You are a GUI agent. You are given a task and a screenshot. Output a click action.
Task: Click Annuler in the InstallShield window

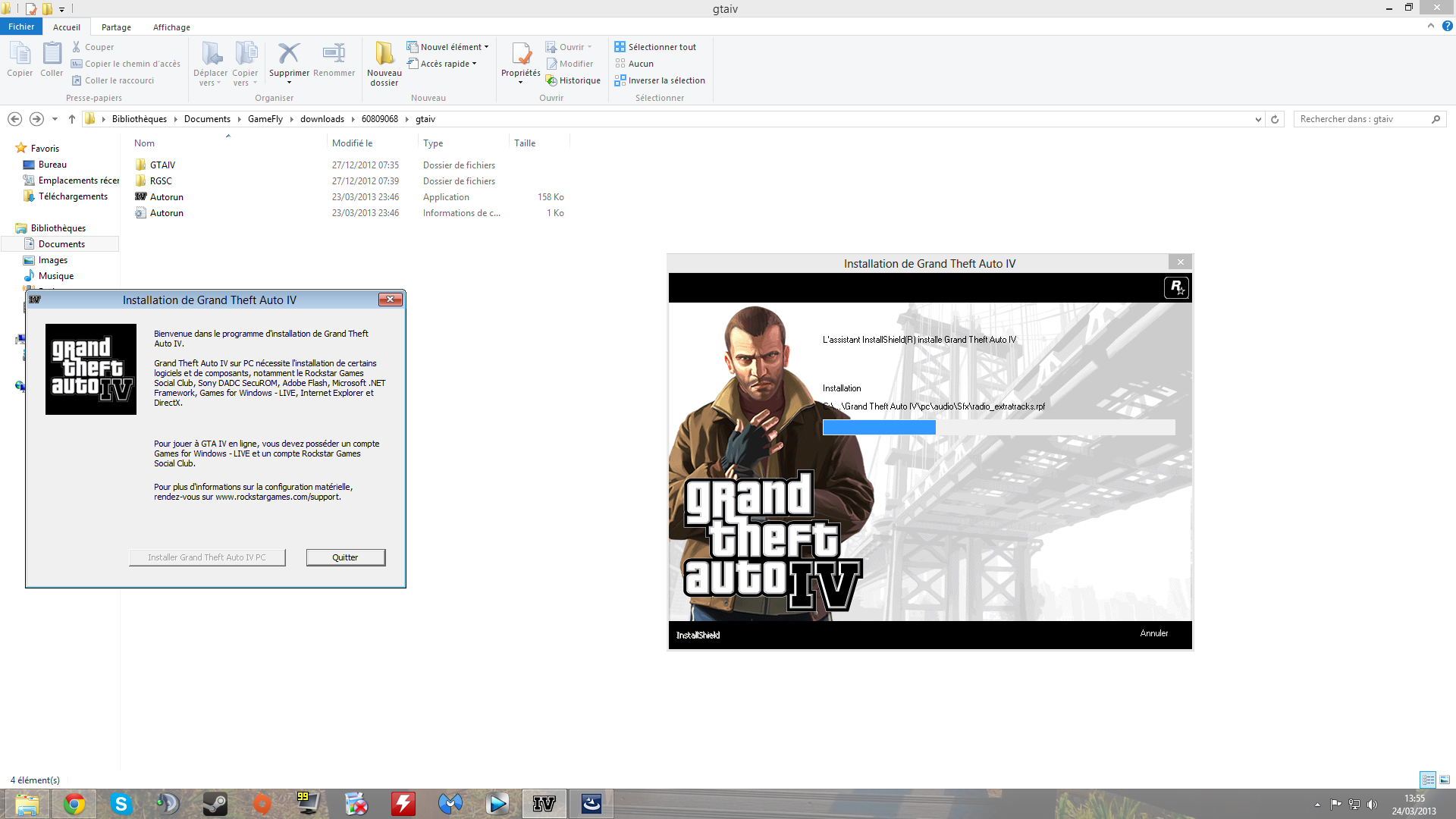1153,633
